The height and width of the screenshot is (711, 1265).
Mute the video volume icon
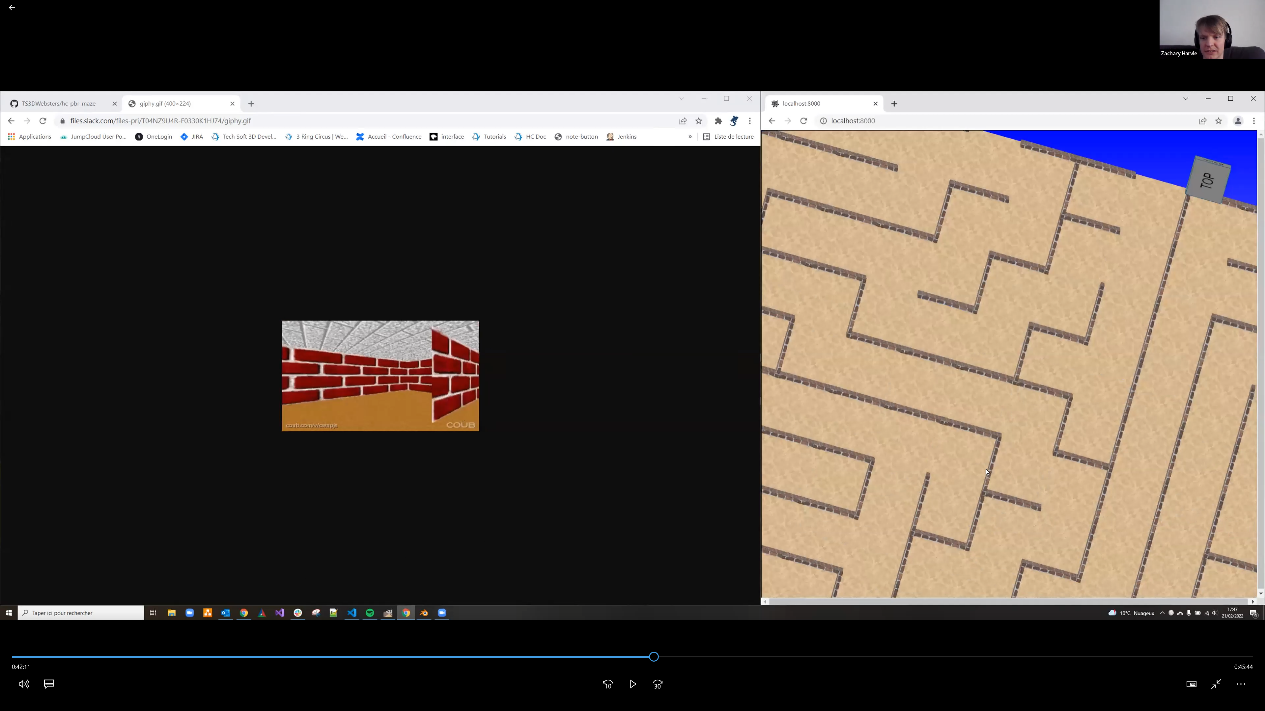pyautogui.click(x=24, y=684)
